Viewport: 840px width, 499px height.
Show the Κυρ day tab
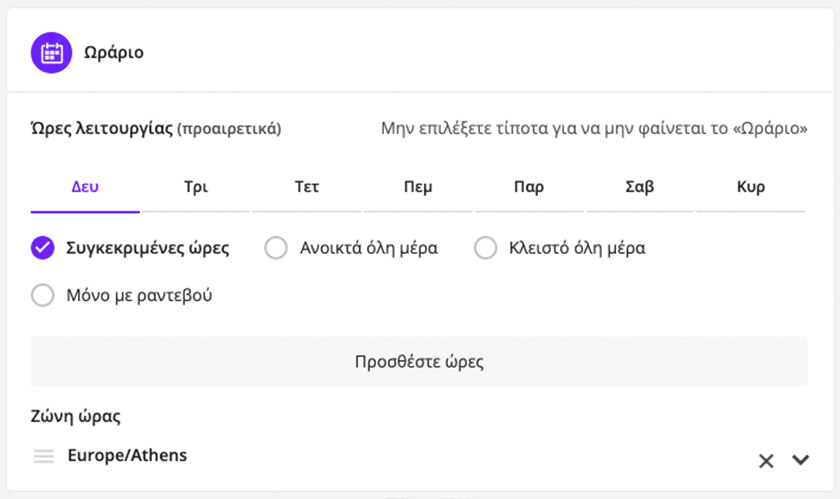coord(750,187)
